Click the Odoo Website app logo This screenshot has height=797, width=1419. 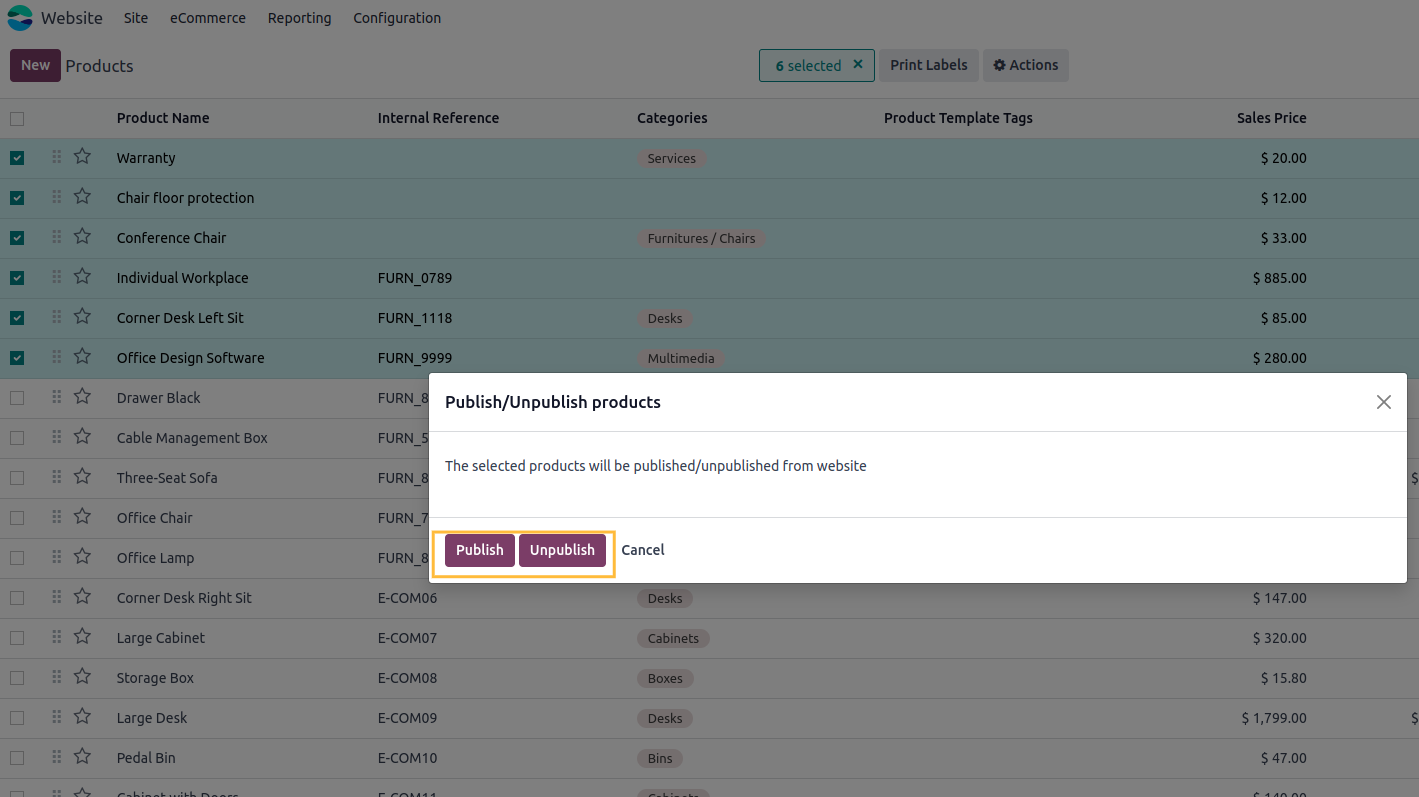coord(20,18)
